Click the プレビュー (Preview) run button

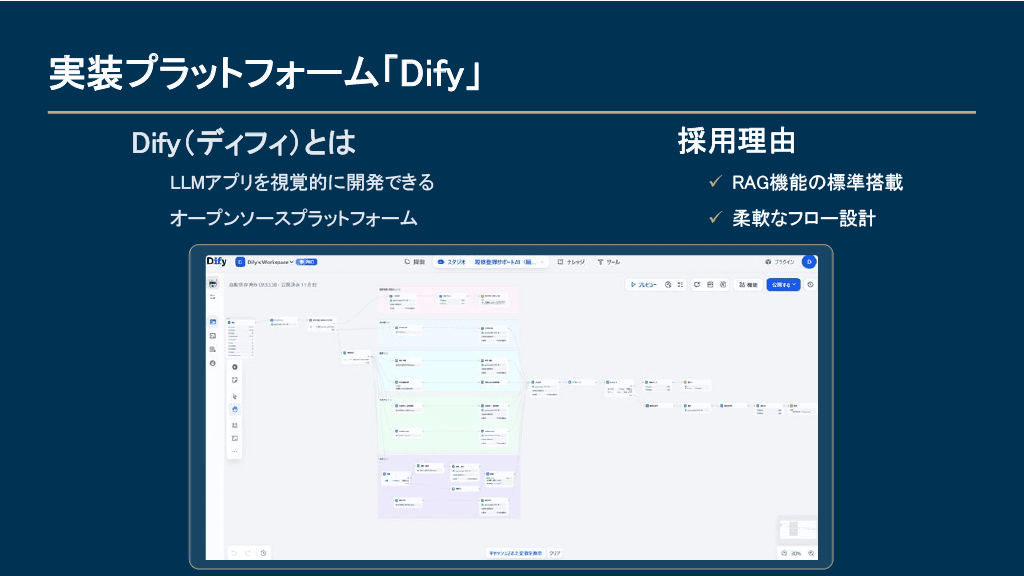pyautogui.click(x=643, y=285)
